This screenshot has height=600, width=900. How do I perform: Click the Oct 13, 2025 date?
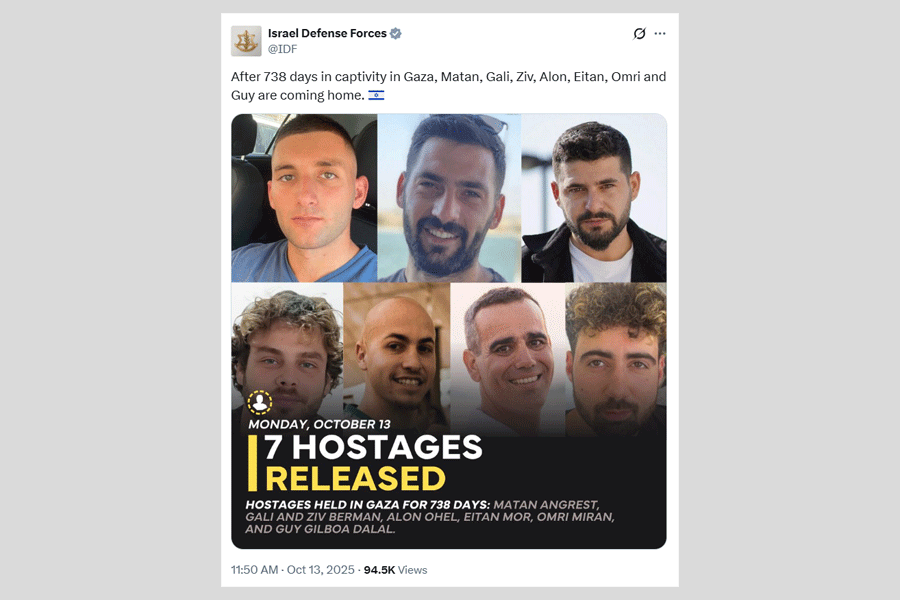coord(320,570)
